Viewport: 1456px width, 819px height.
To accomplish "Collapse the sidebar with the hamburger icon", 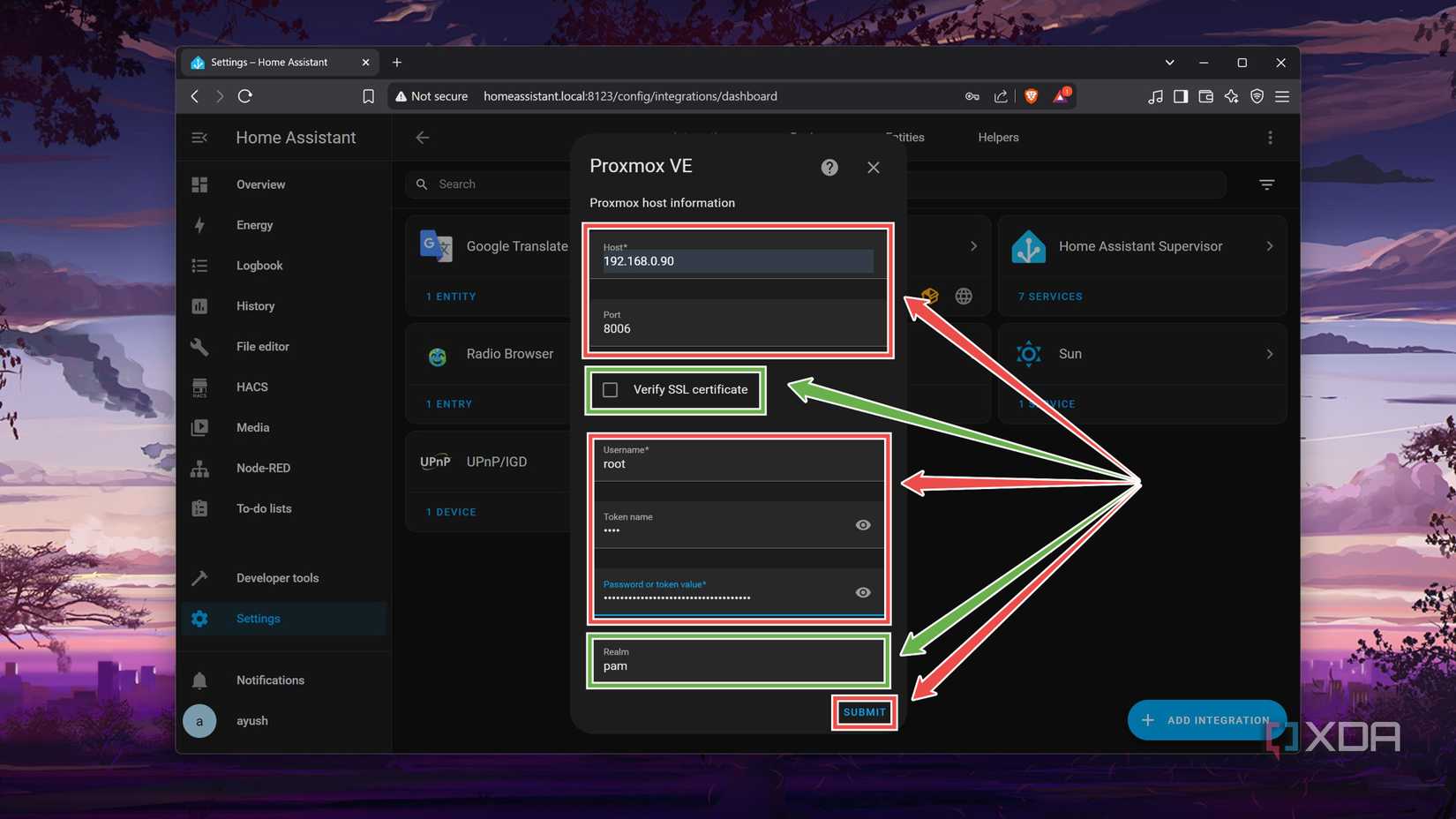I will pos(199,138).
